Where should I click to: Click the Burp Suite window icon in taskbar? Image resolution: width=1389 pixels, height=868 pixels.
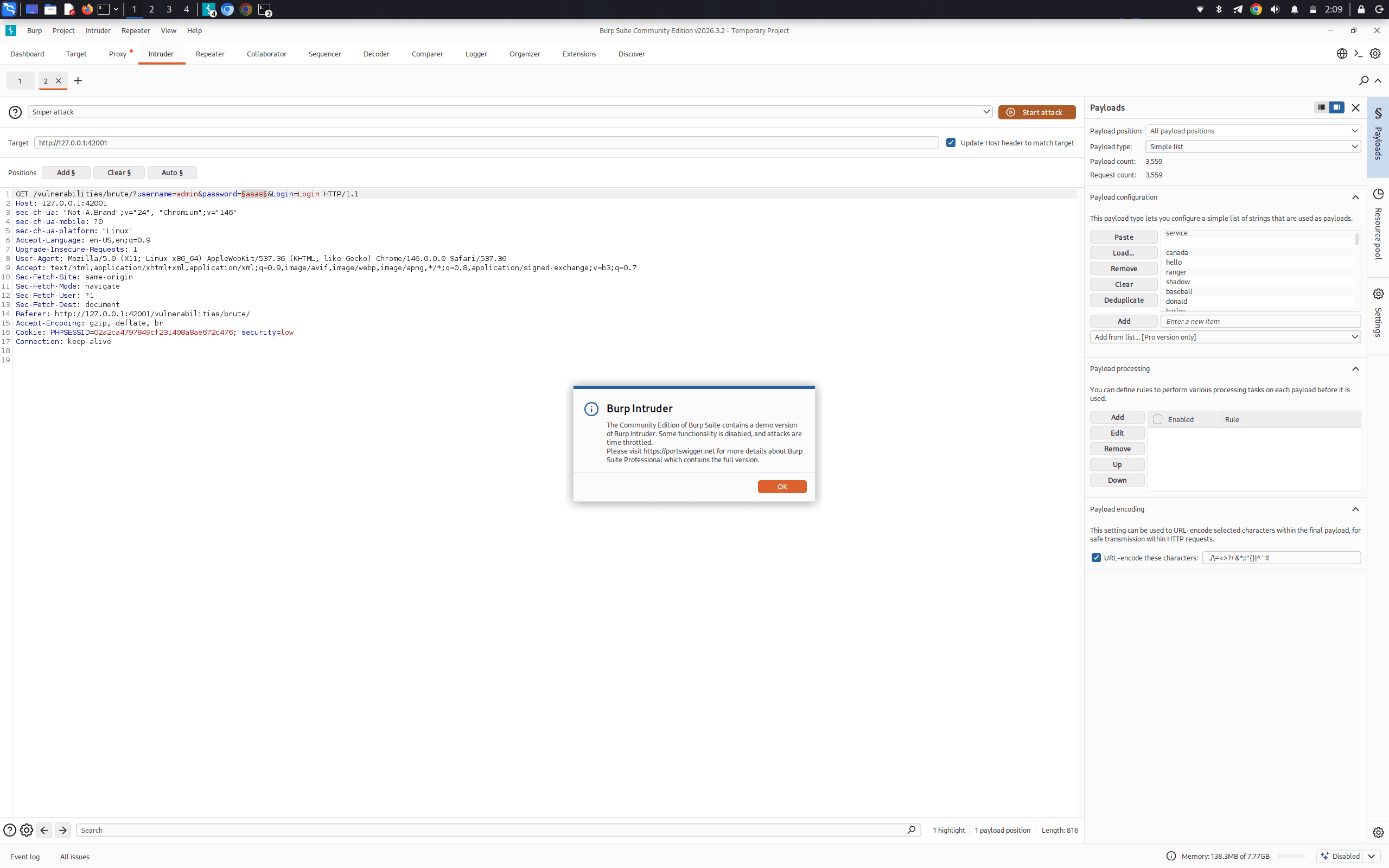click(x=209, y=9)
